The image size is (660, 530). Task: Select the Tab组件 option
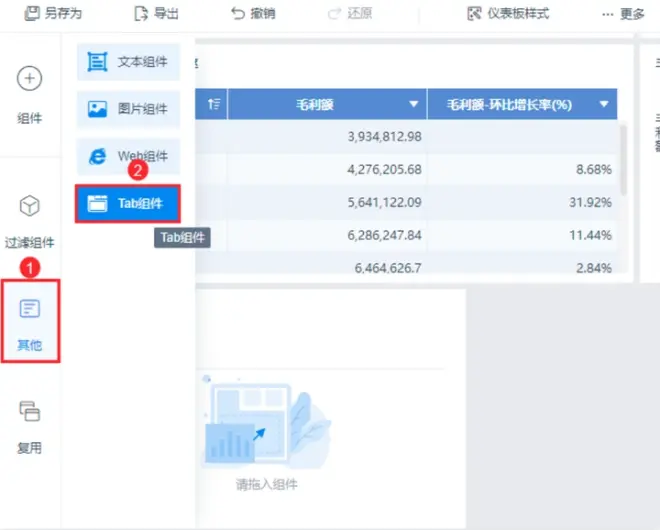point(128,204)
